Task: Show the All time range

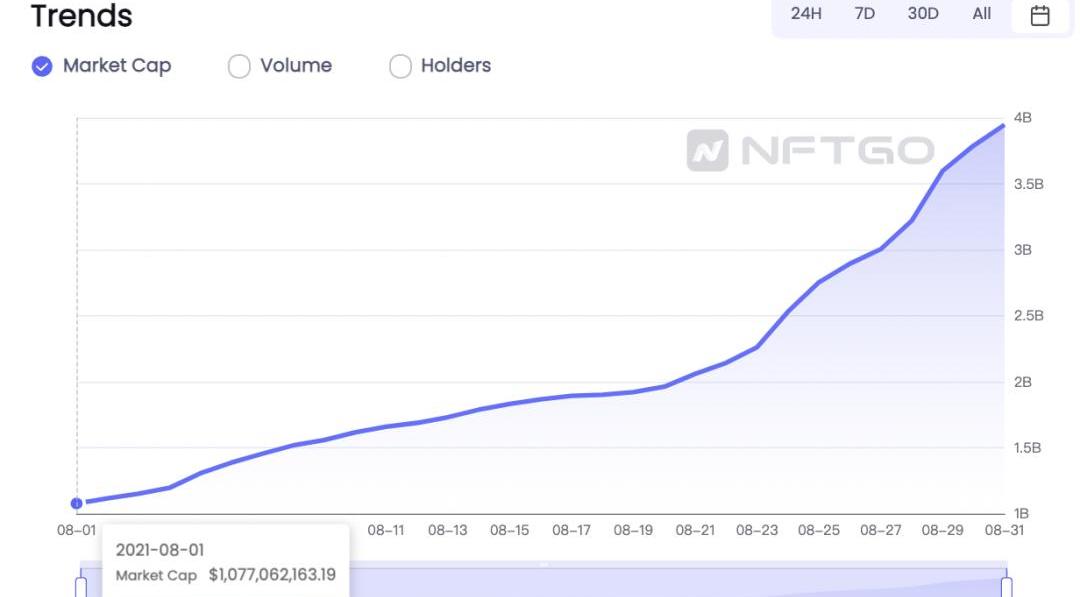Action: coord(982,14)
